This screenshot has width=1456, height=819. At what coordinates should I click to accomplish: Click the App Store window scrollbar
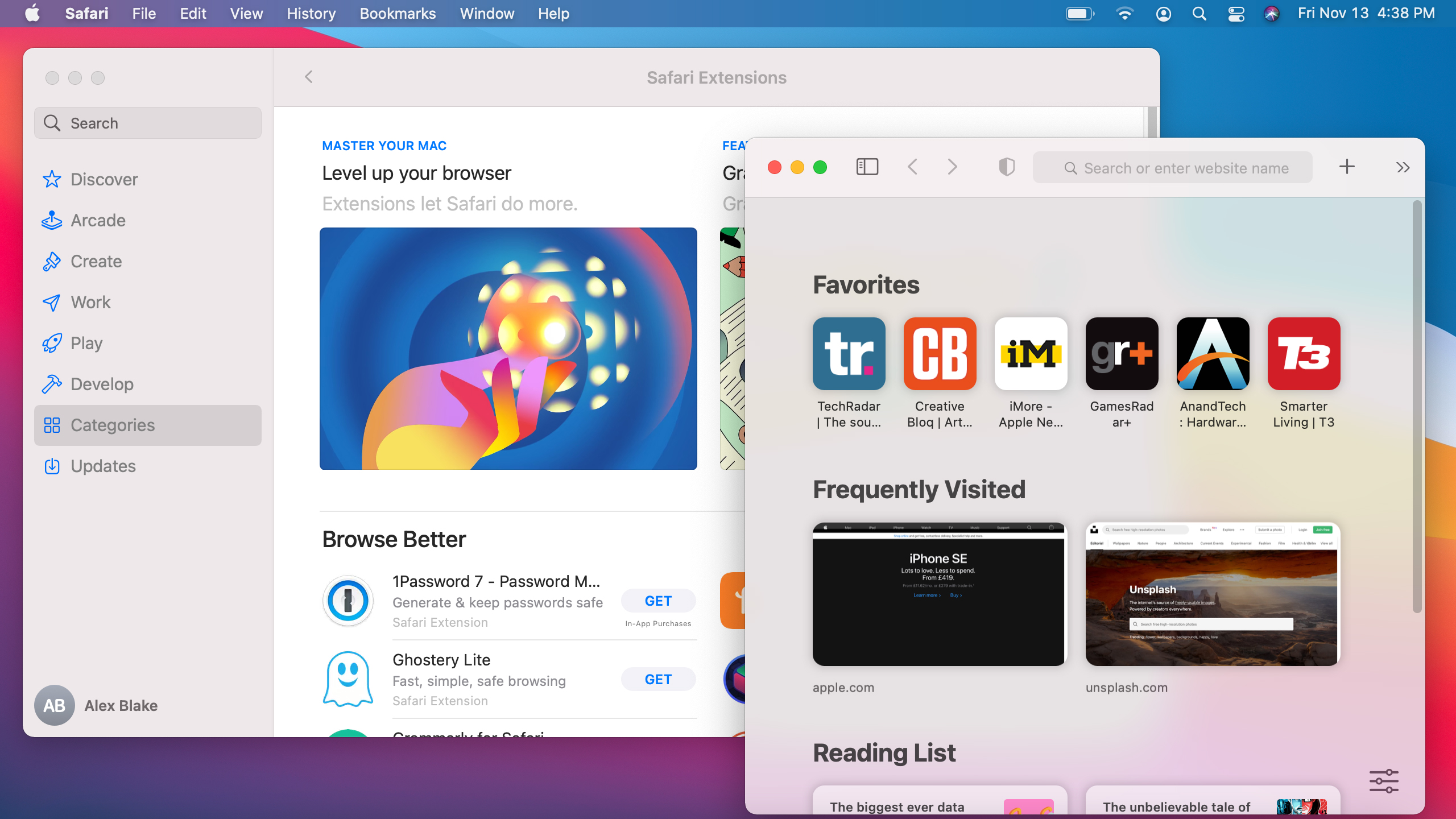pos(1152,122)
